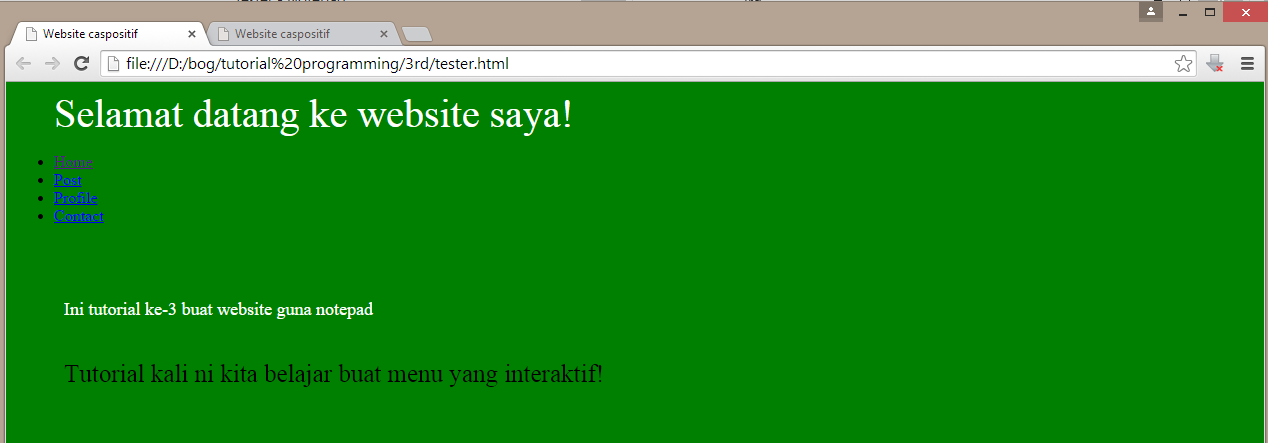Open the Chrome user profile button
The image size is (1268, 443).
tap(1150, 12)
